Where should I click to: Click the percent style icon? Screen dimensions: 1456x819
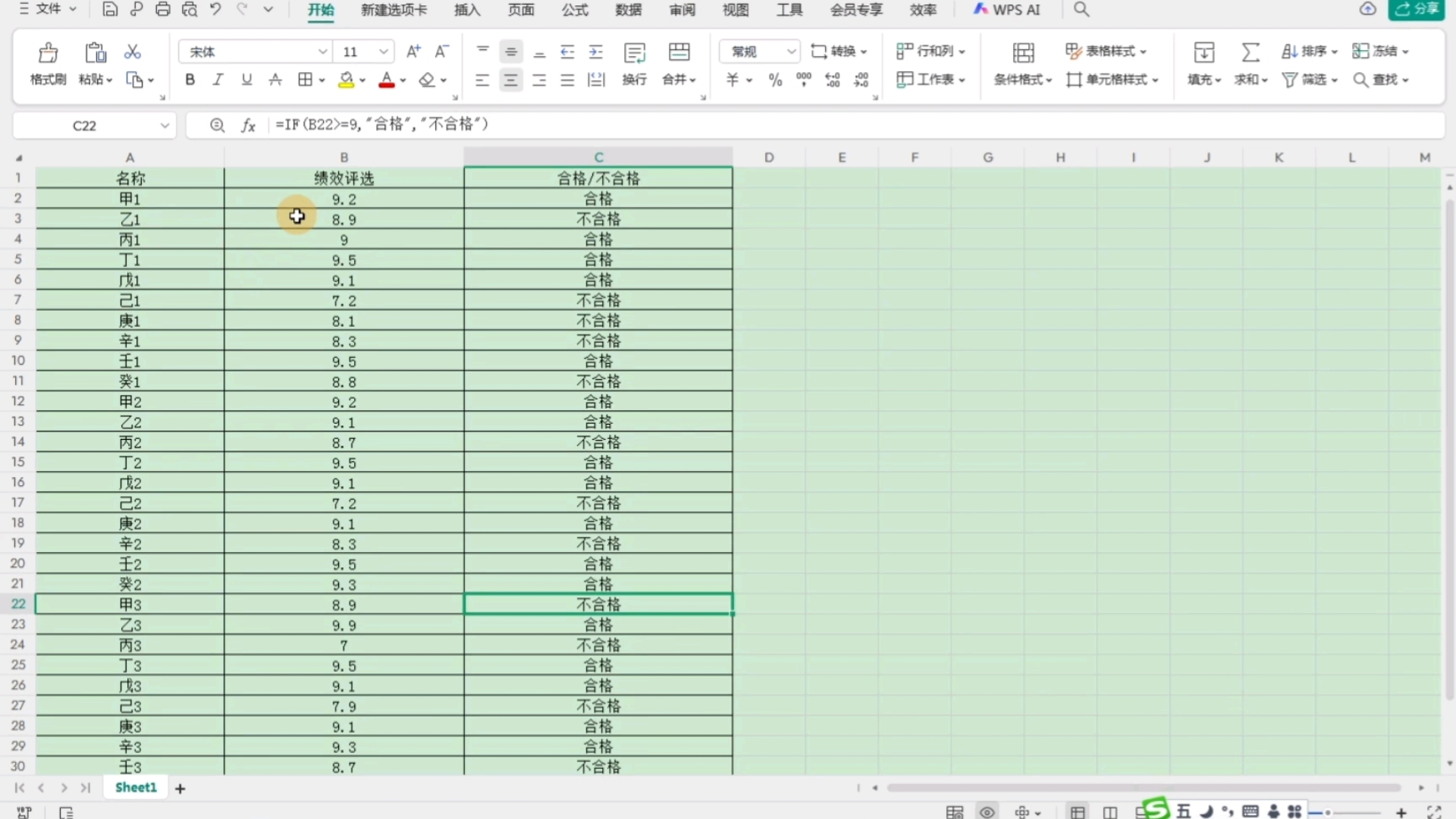(x=775, y=80)
